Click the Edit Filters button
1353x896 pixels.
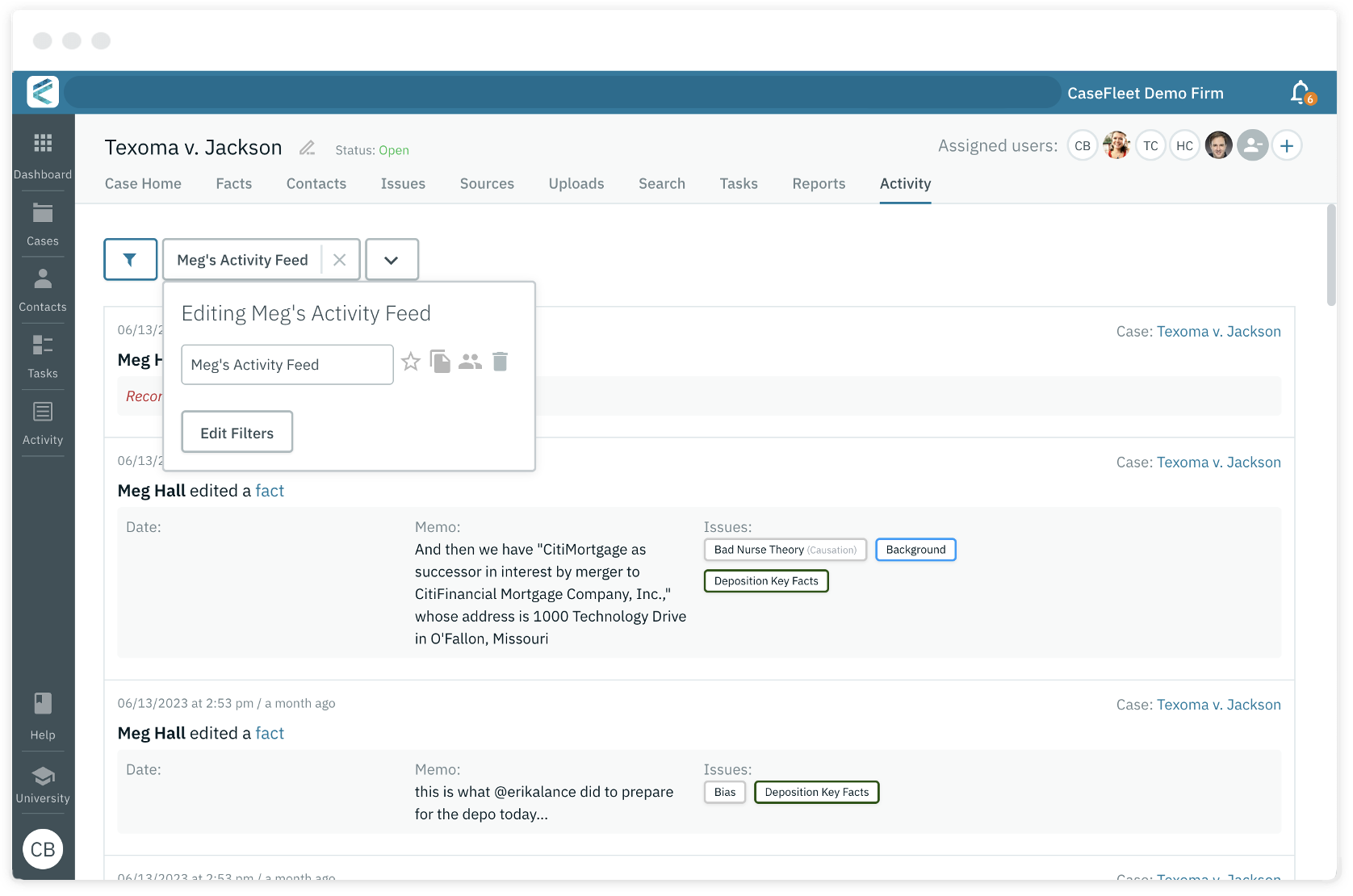click(237, 432)
